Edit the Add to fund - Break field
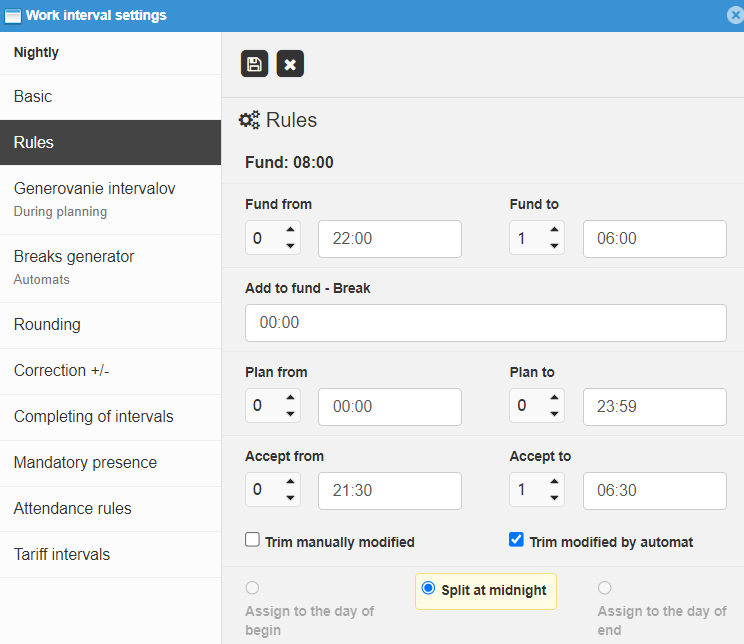Viewport: 744px width, 644px height. [x=485, y=323]
